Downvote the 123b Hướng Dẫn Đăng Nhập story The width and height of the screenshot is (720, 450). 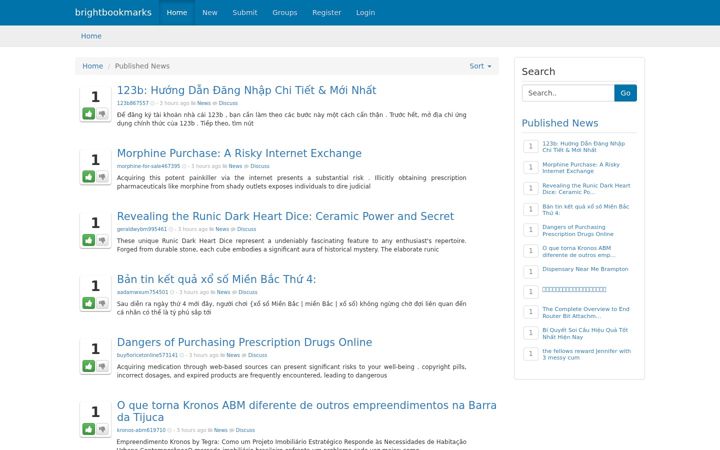tap(102, 113)
